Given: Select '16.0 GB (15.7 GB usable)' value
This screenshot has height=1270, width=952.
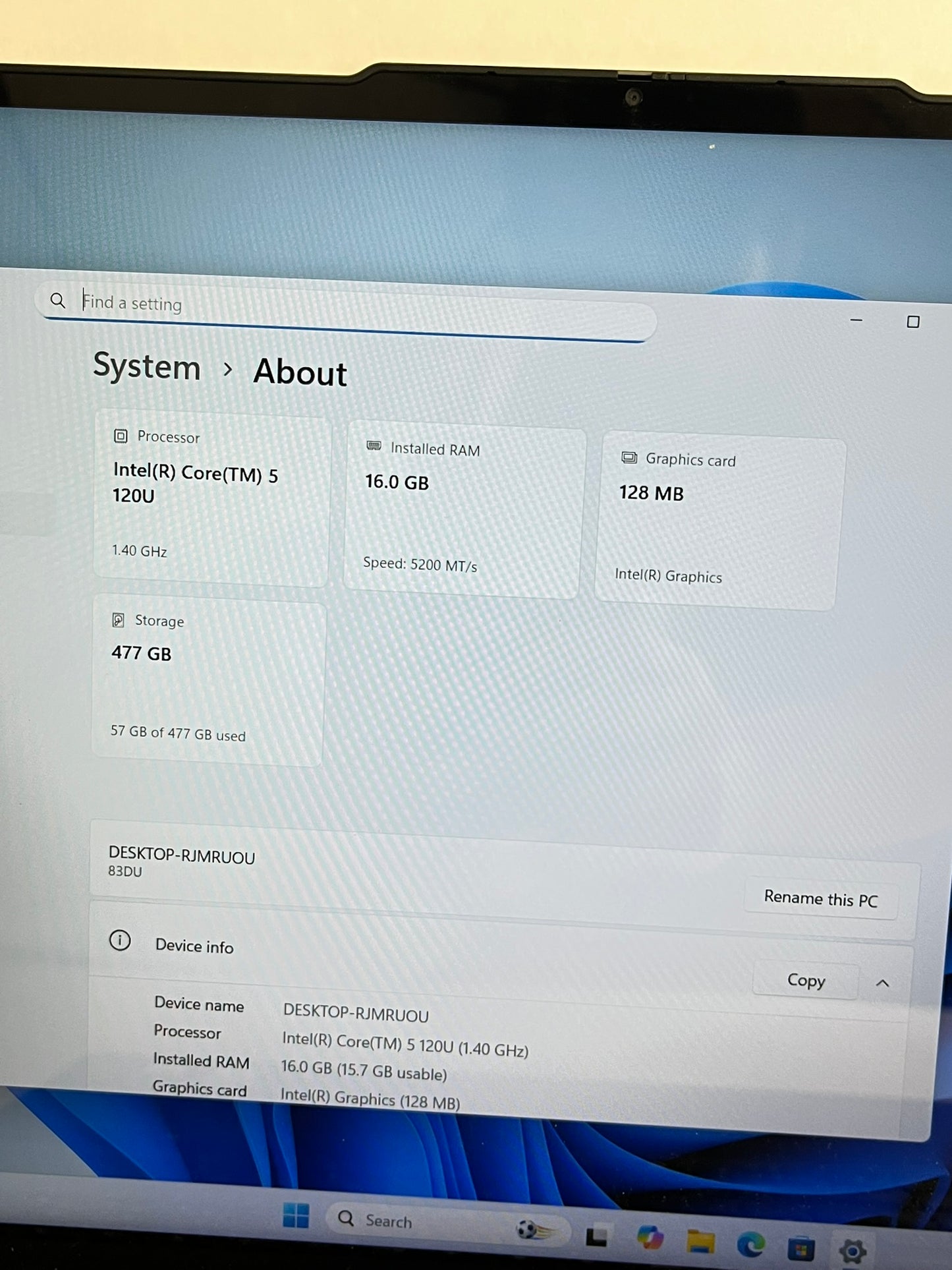Looking at the screenshot, I should tap(364, 1070).
